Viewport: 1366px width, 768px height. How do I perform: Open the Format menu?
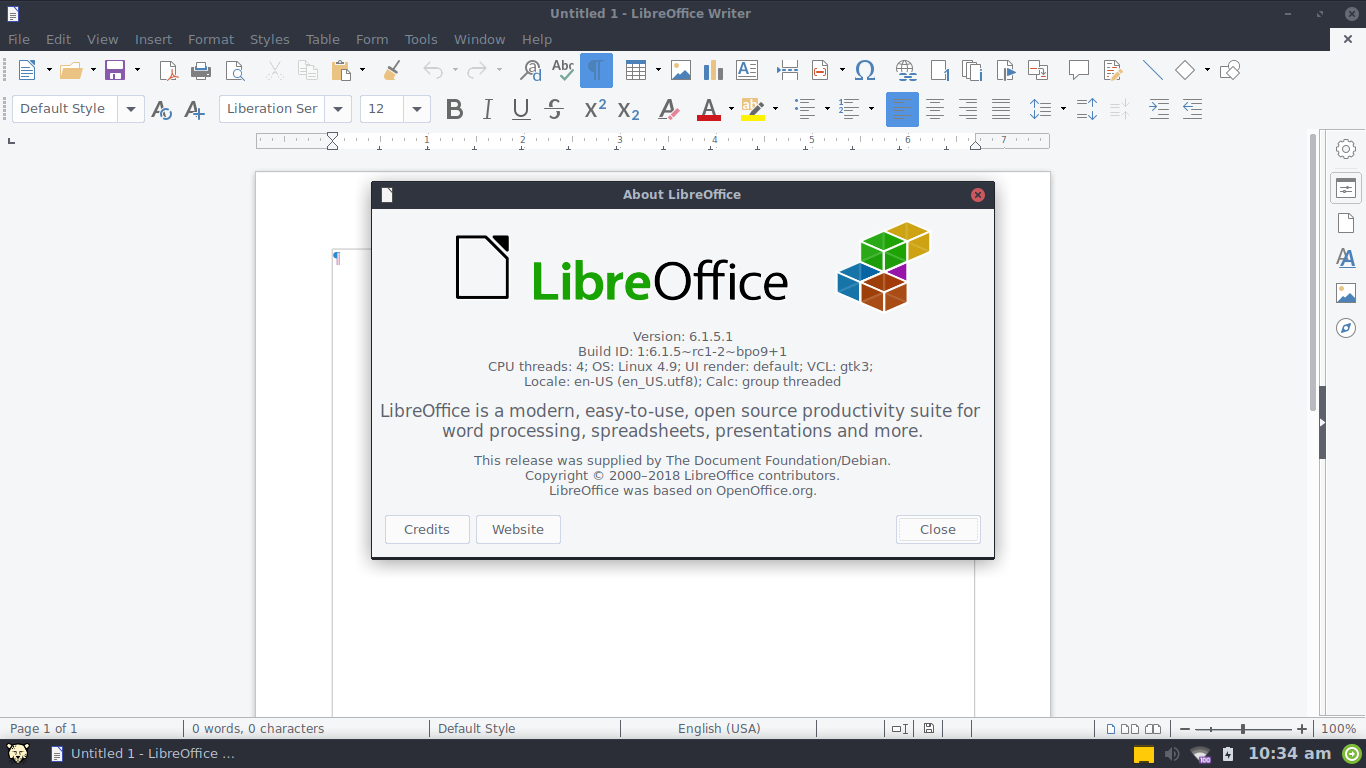click(211, 39)
